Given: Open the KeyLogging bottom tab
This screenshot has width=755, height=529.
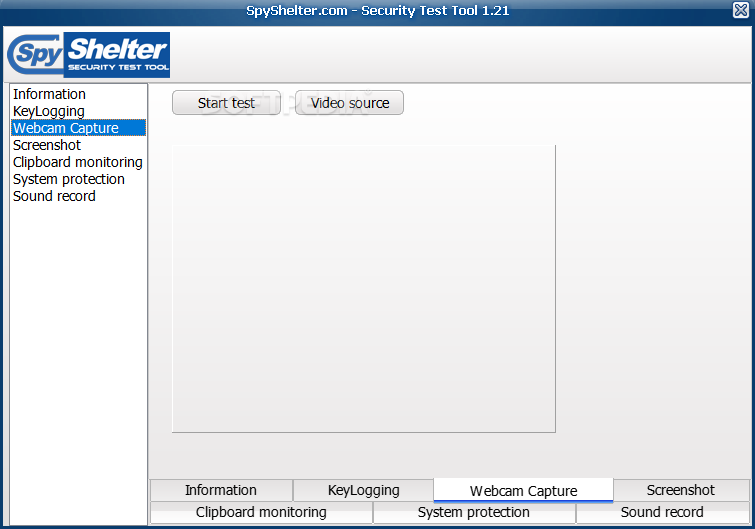Looking at the screenshot, I should tap(364, 490).
